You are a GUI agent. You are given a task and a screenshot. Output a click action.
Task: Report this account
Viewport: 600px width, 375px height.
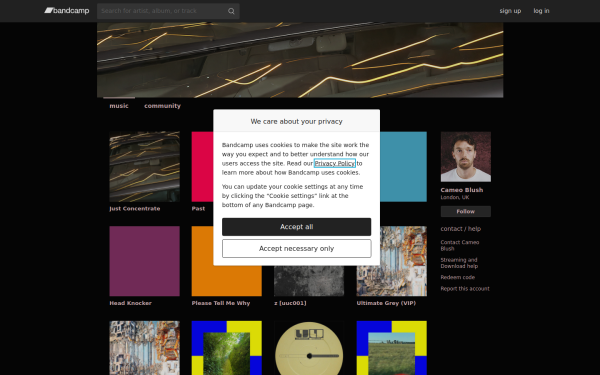click(x=465, y=289)
